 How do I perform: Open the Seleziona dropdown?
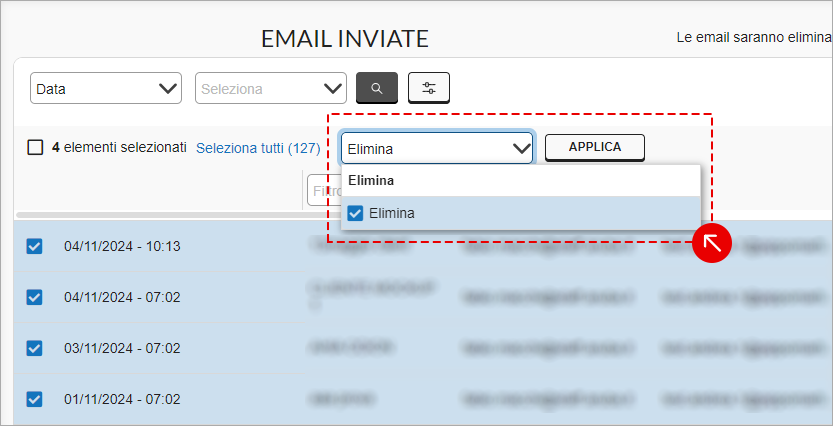click(x=271, y=88)
